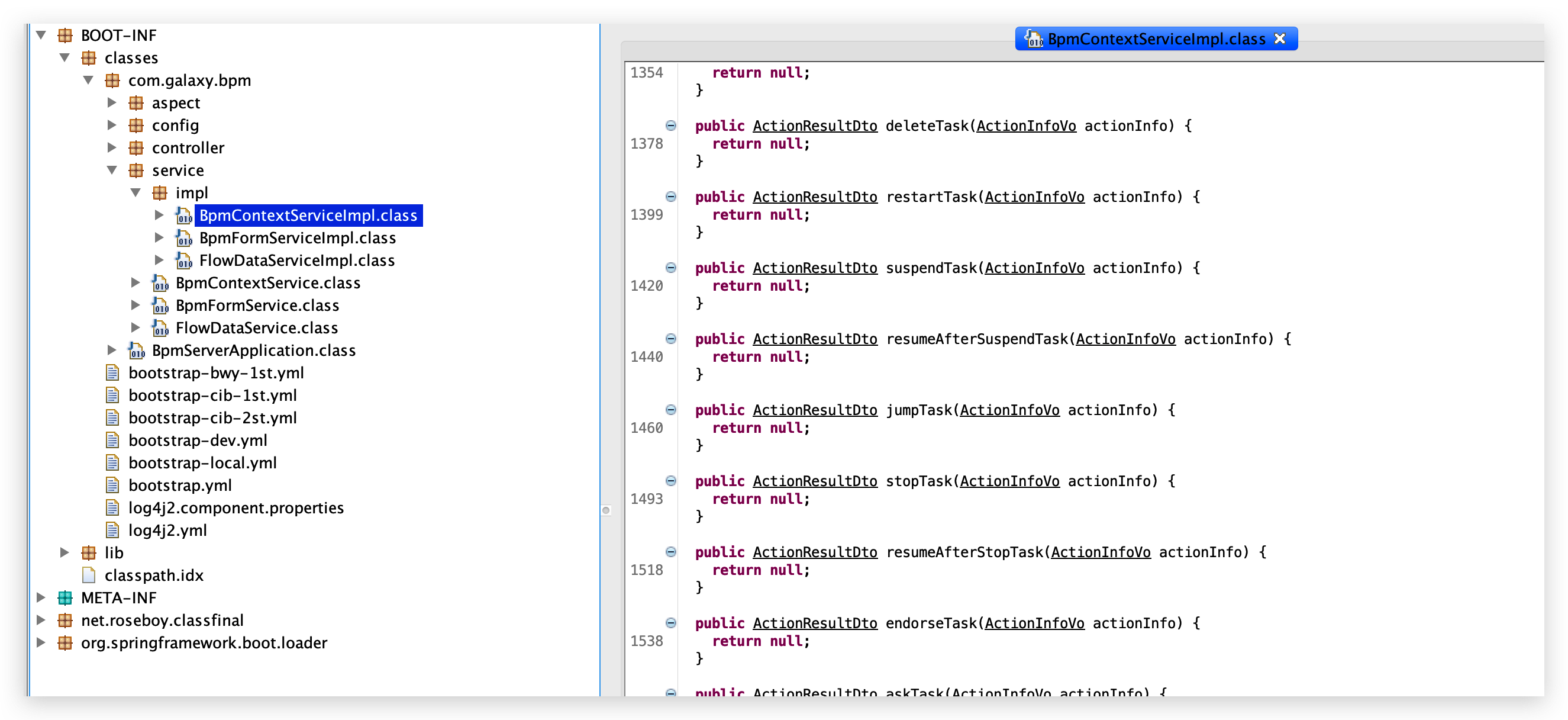Screen dimensions: 1568x720
Task: Click the BOOT-INF package icon
Action: tap(65, 36)
